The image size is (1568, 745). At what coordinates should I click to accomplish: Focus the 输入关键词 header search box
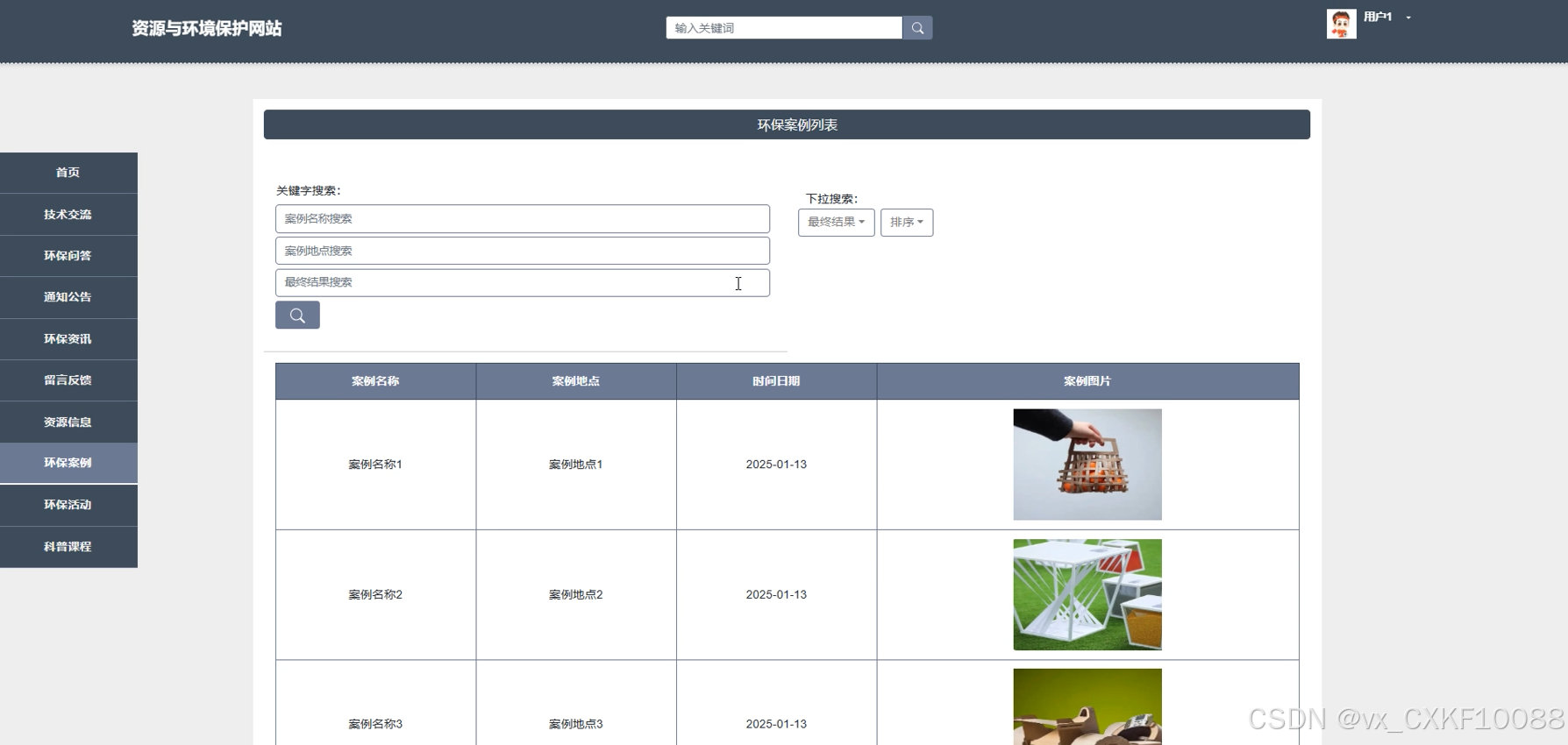[x=784, y=28]
